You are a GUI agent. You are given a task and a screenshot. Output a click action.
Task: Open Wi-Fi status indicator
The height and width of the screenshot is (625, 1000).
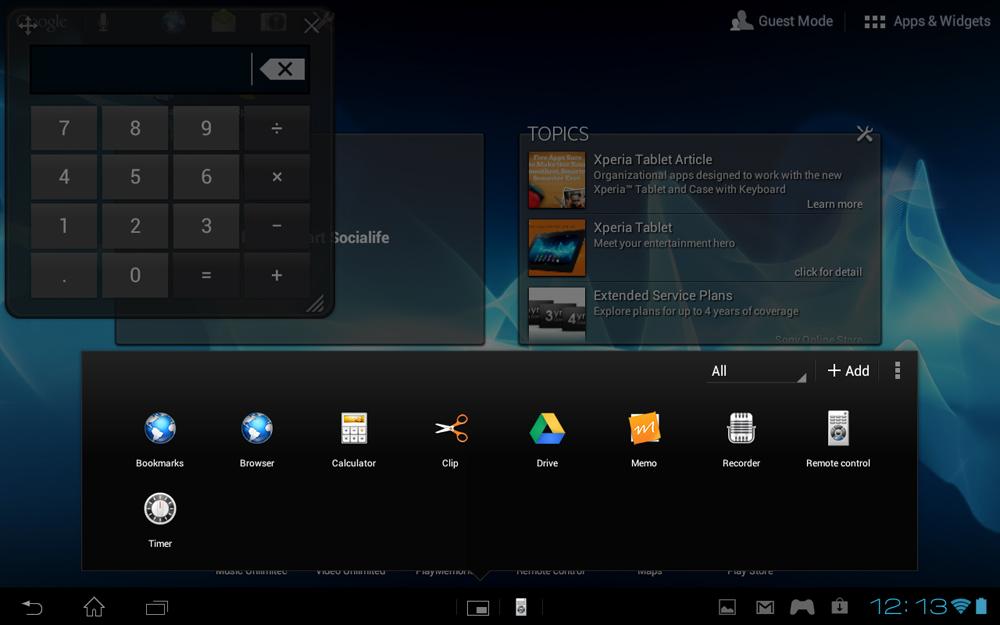(x=960, y=607)
